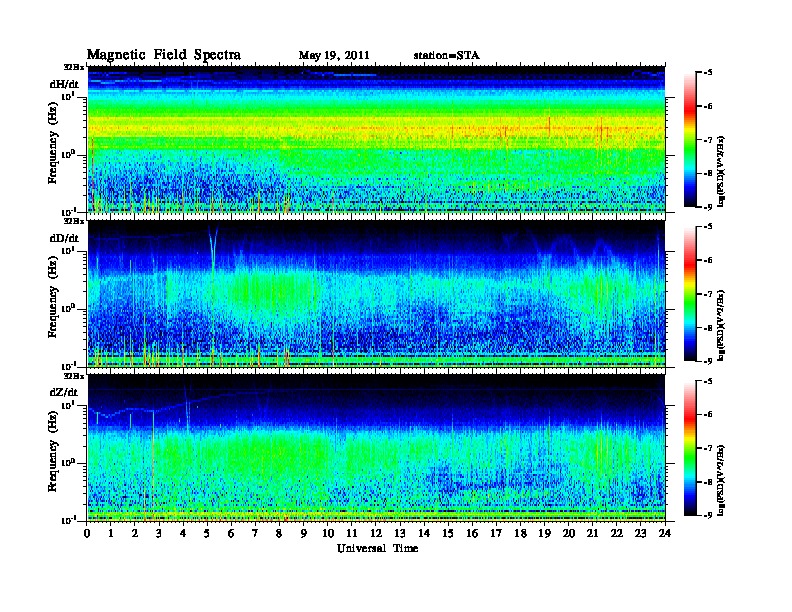This screenshot has height=612, width=792.
Task: Click the hour '10' tick label
Action: click(x=328, y=533)
